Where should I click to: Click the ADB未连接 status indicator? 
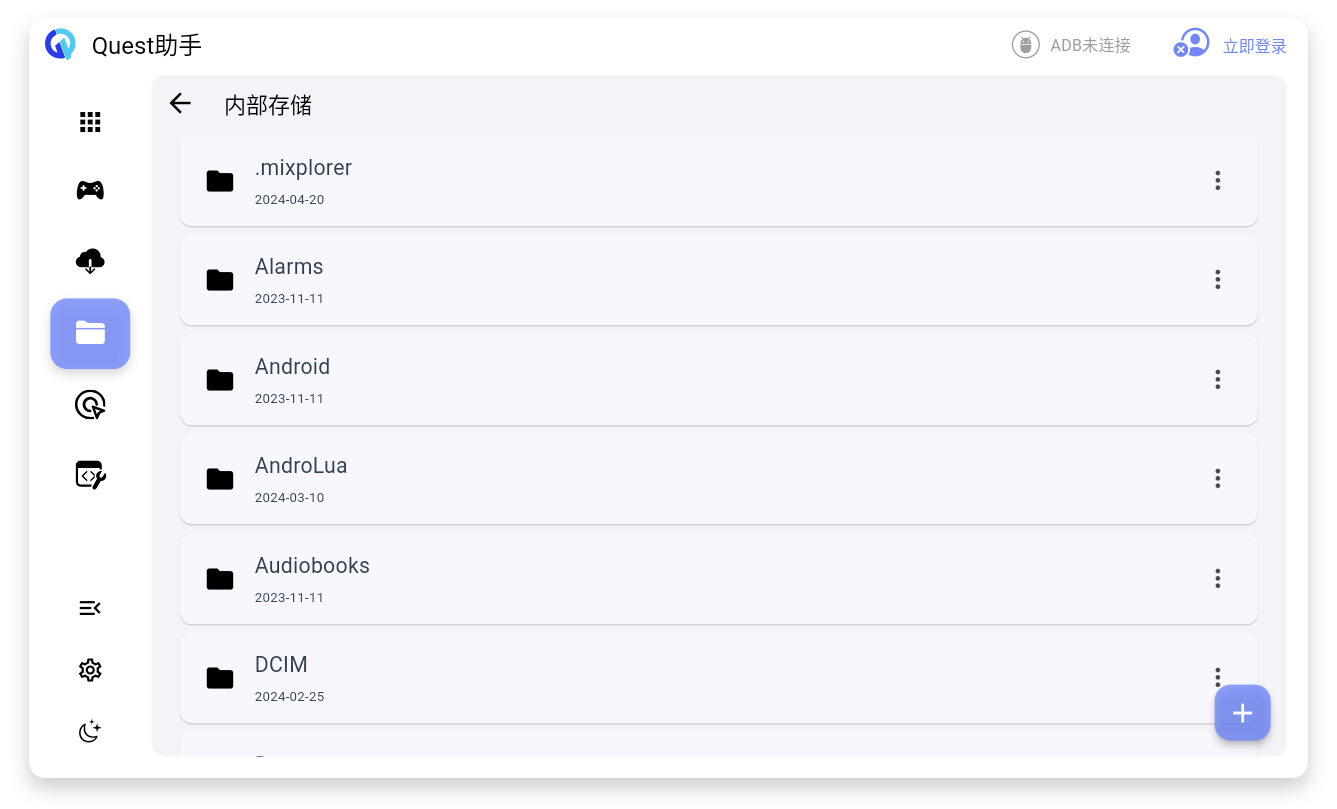coord(1071,45)
